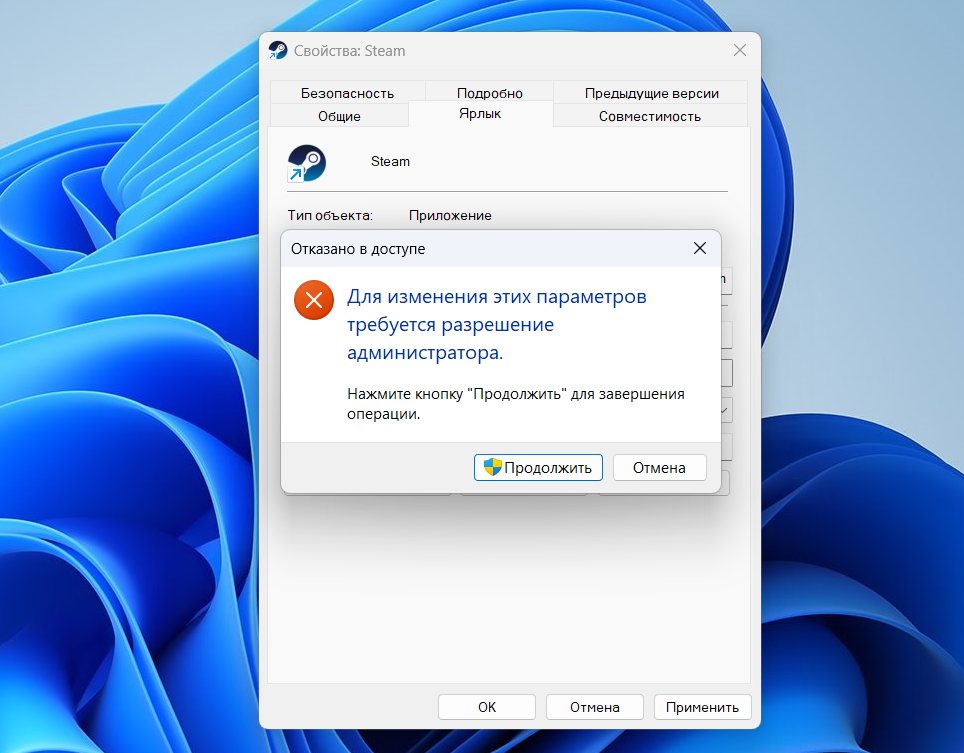
Task: Click the large Steam shortcut icon
Action: point(306,162)
